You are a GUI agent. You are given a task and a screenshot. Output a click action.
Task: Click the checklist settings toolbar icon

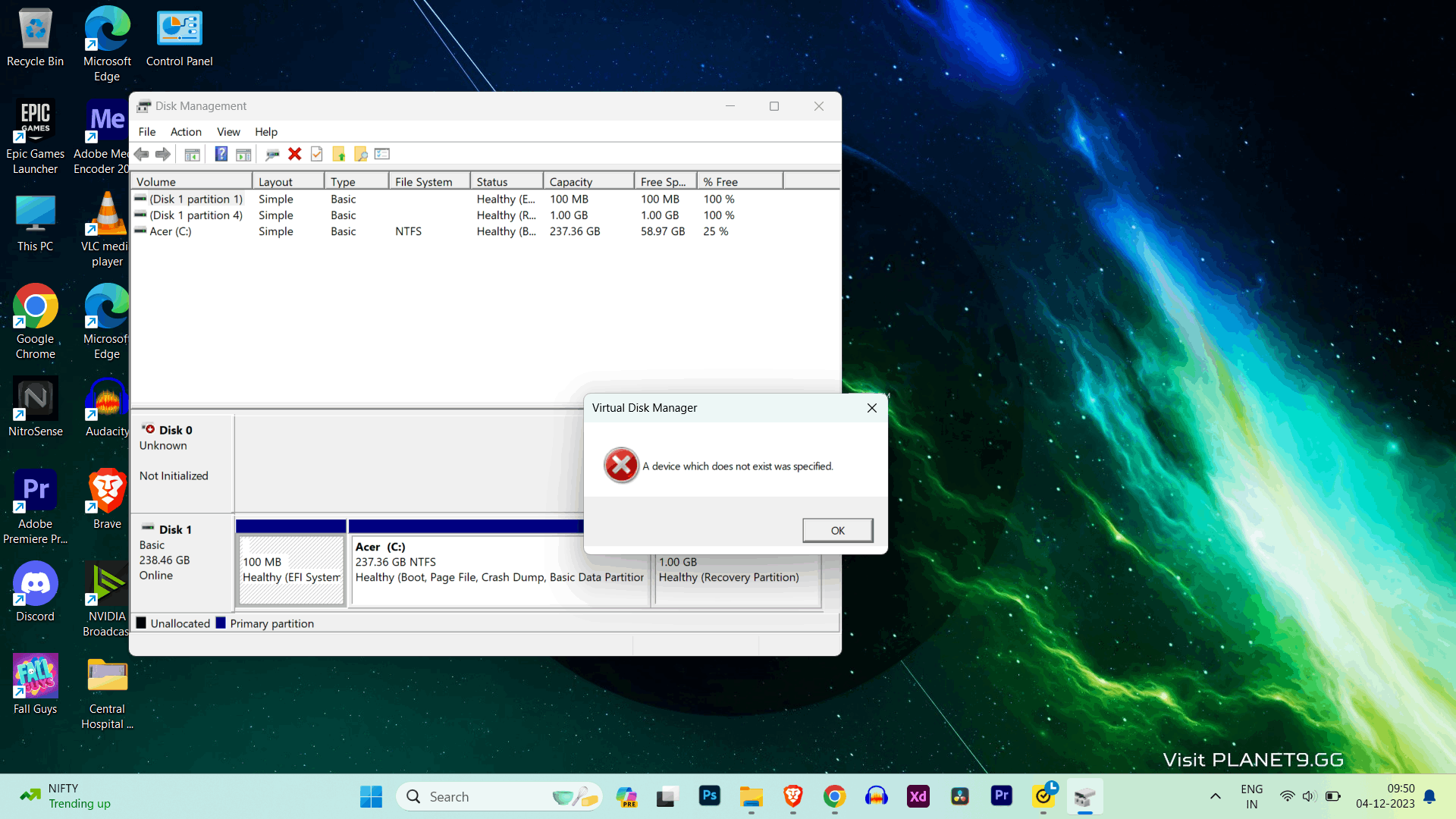click(382, 154)
